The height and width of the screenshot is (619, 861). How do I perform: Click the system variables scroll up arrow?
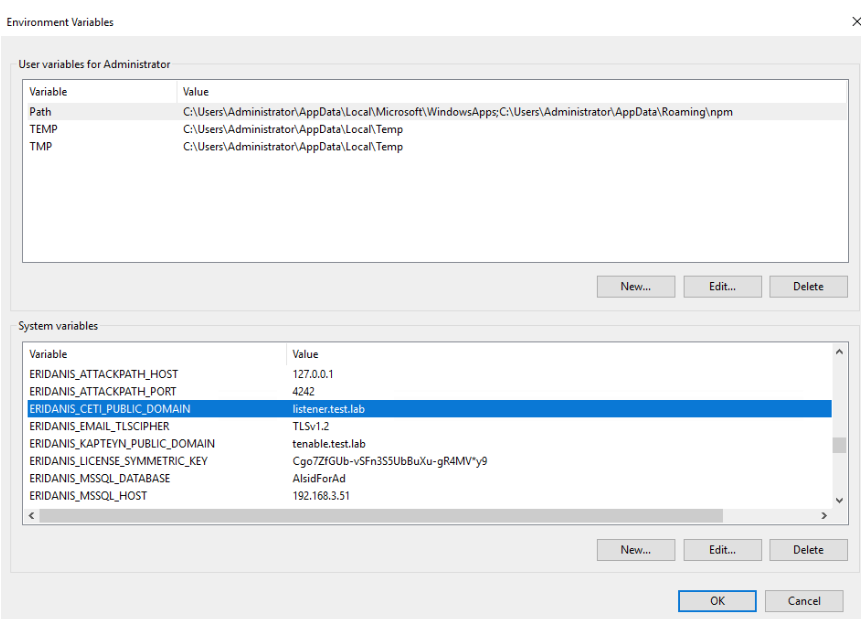pyautogui.click(x=839, y=352)
